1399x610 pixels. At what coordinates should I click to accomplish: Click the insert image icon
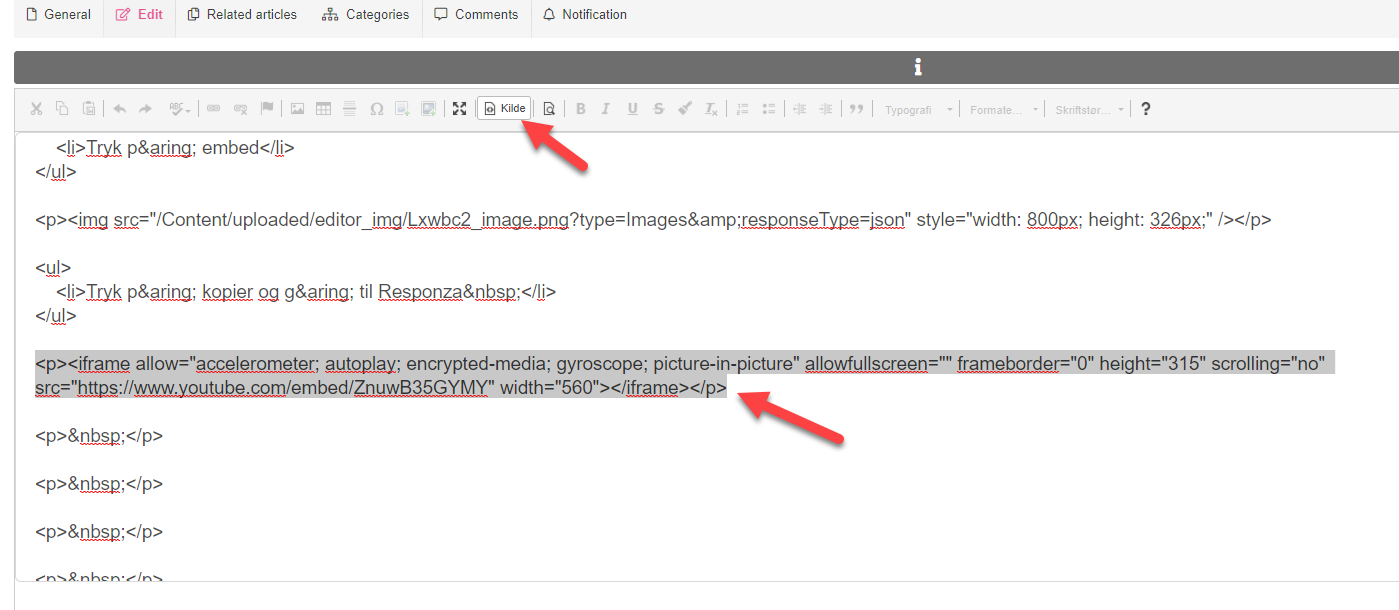click(297, 109)
